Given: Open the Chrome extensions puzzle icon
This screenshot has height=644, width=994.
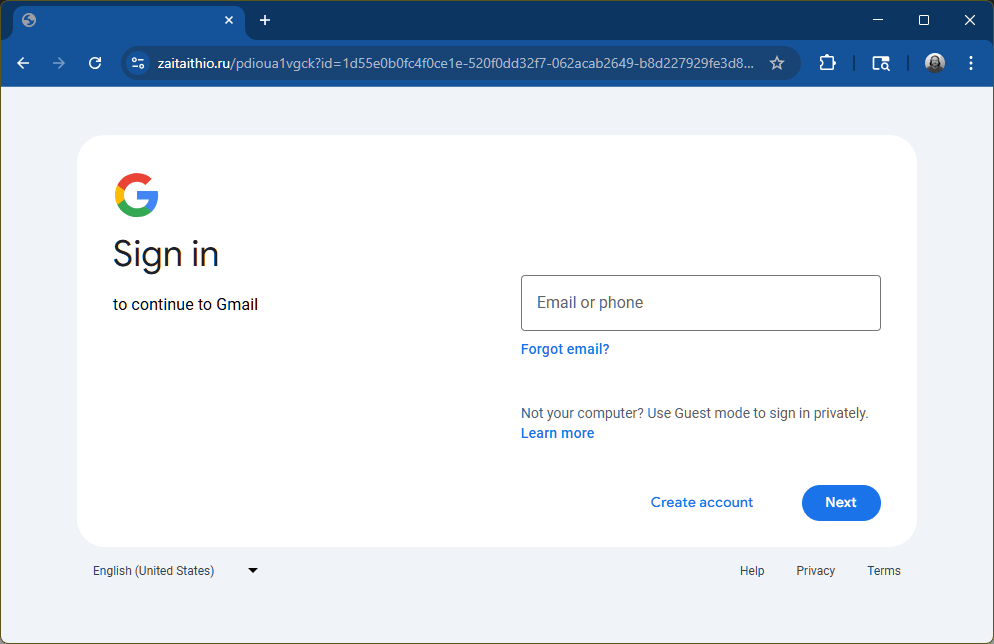Looking at the screenshot, I should (827, 62).
